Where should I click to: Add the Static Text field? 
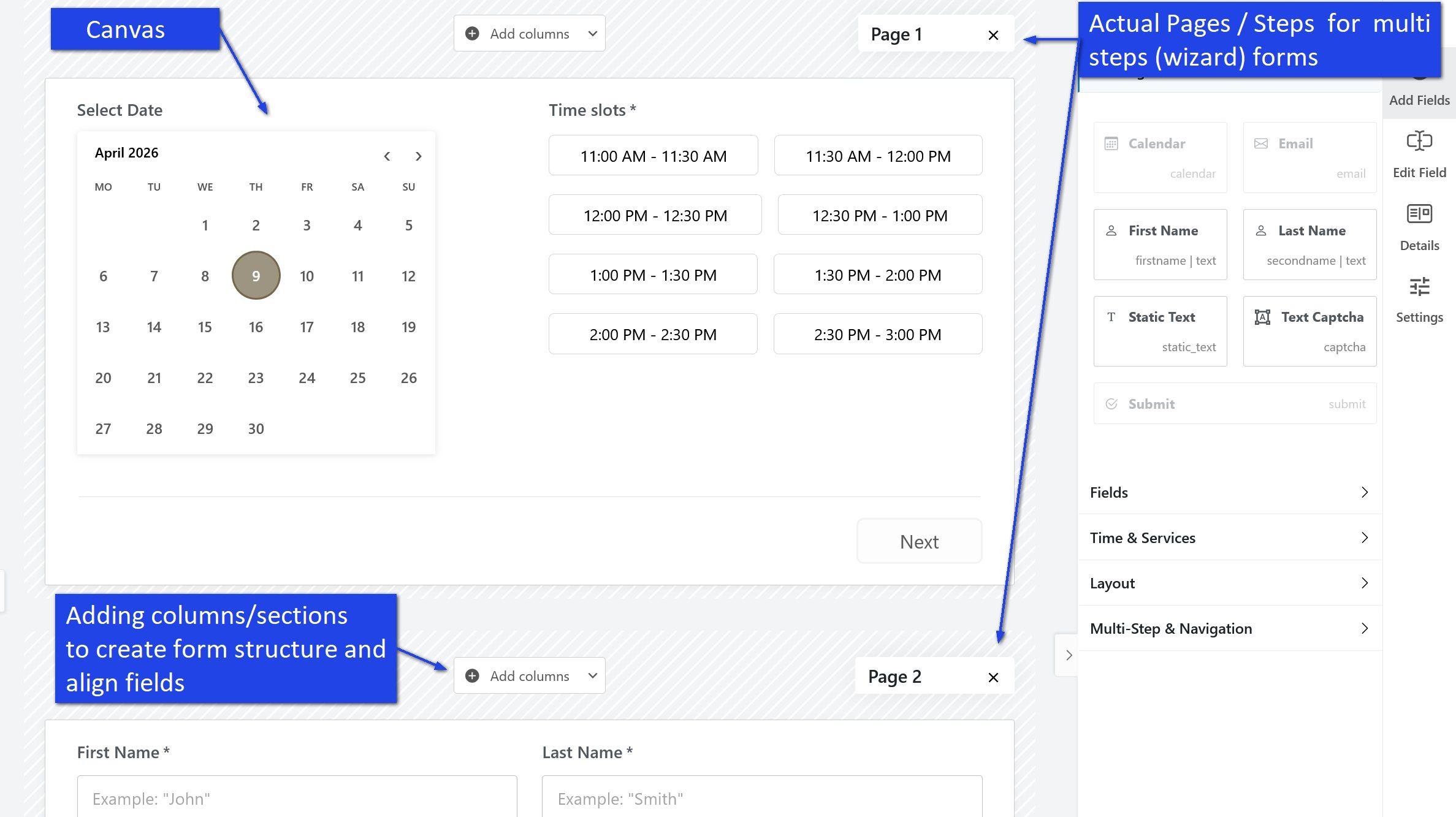[x=1160, y=331]
